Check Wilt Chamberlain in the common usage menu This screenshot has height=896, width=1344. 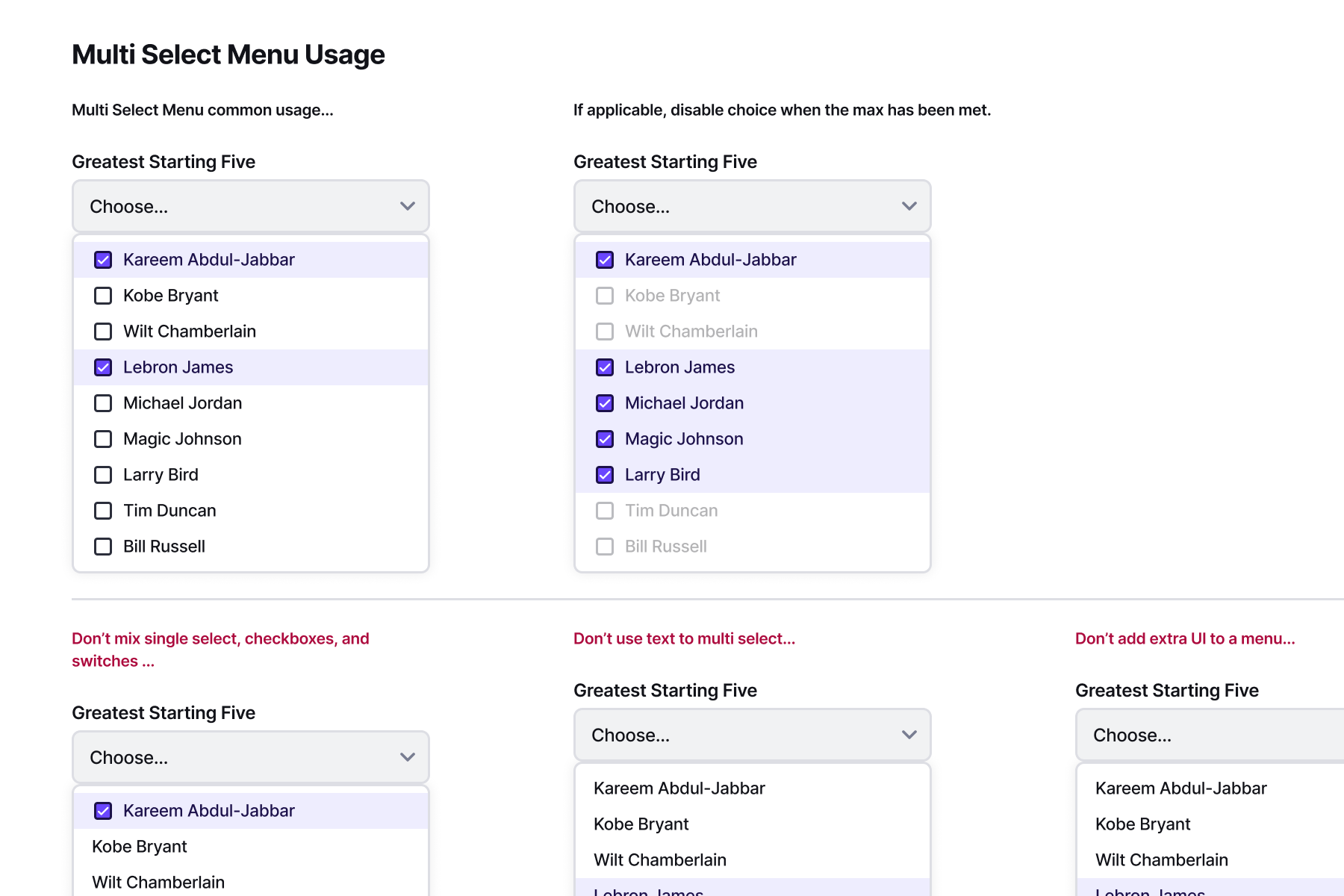click(x=251, y=332)
